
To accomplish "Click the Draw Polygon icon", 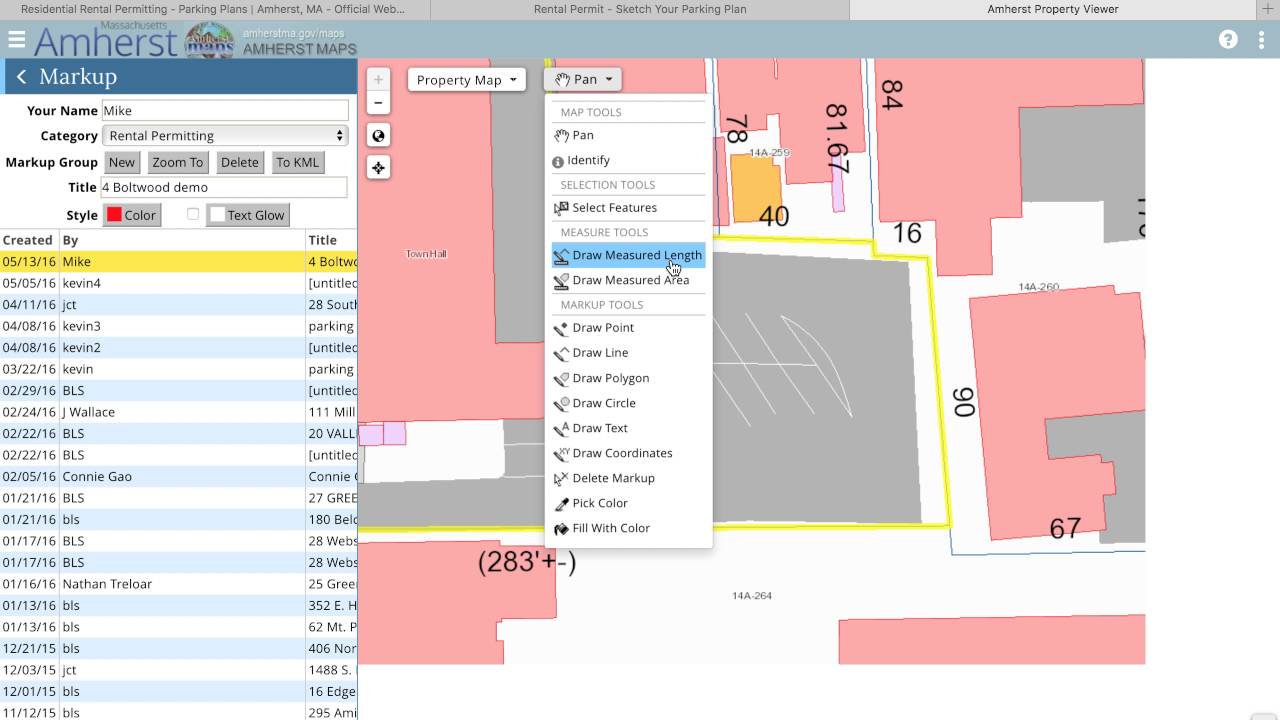I will 561,378.
